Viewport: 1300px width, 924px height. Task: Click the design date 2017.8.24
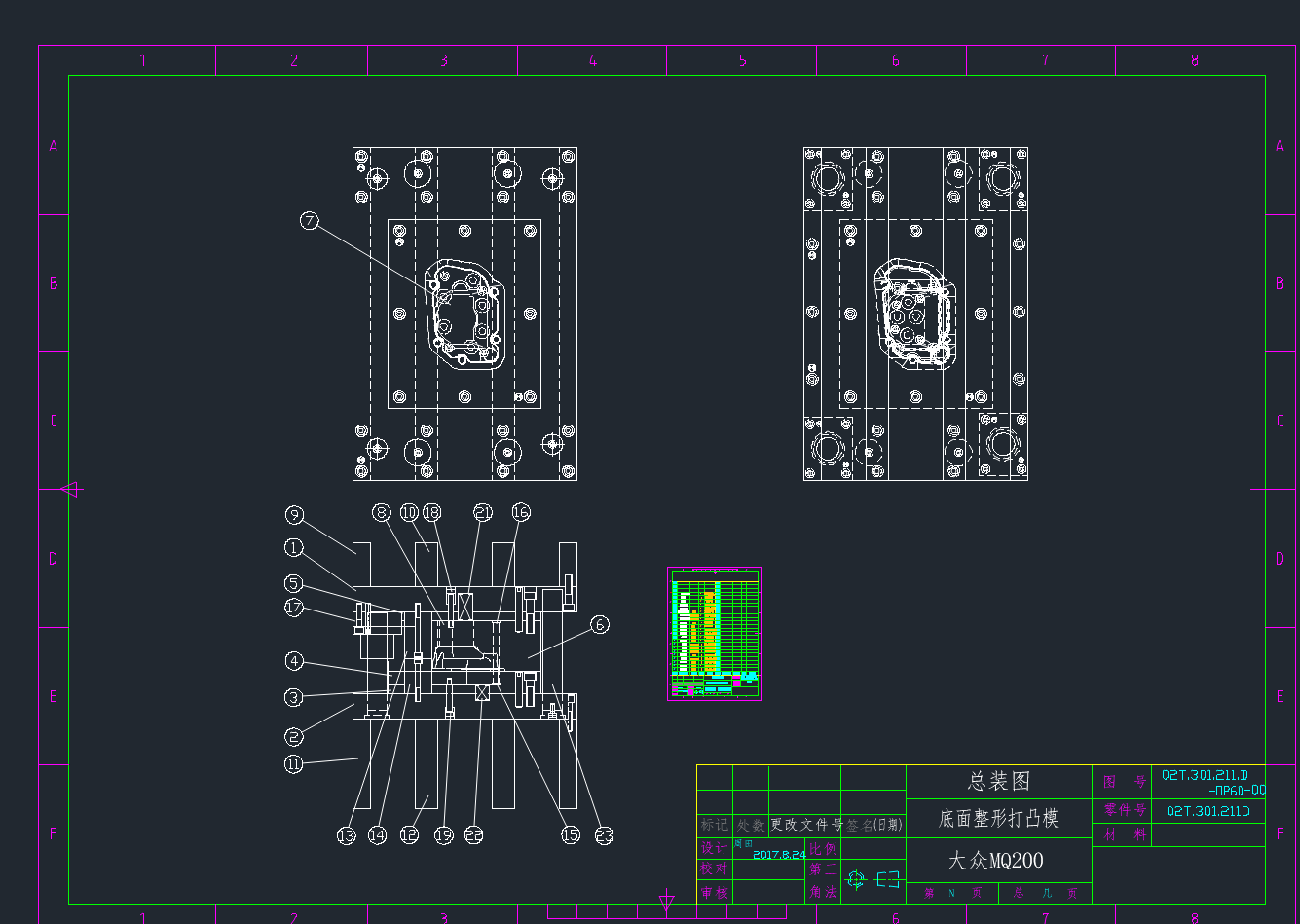pos(779,854)
